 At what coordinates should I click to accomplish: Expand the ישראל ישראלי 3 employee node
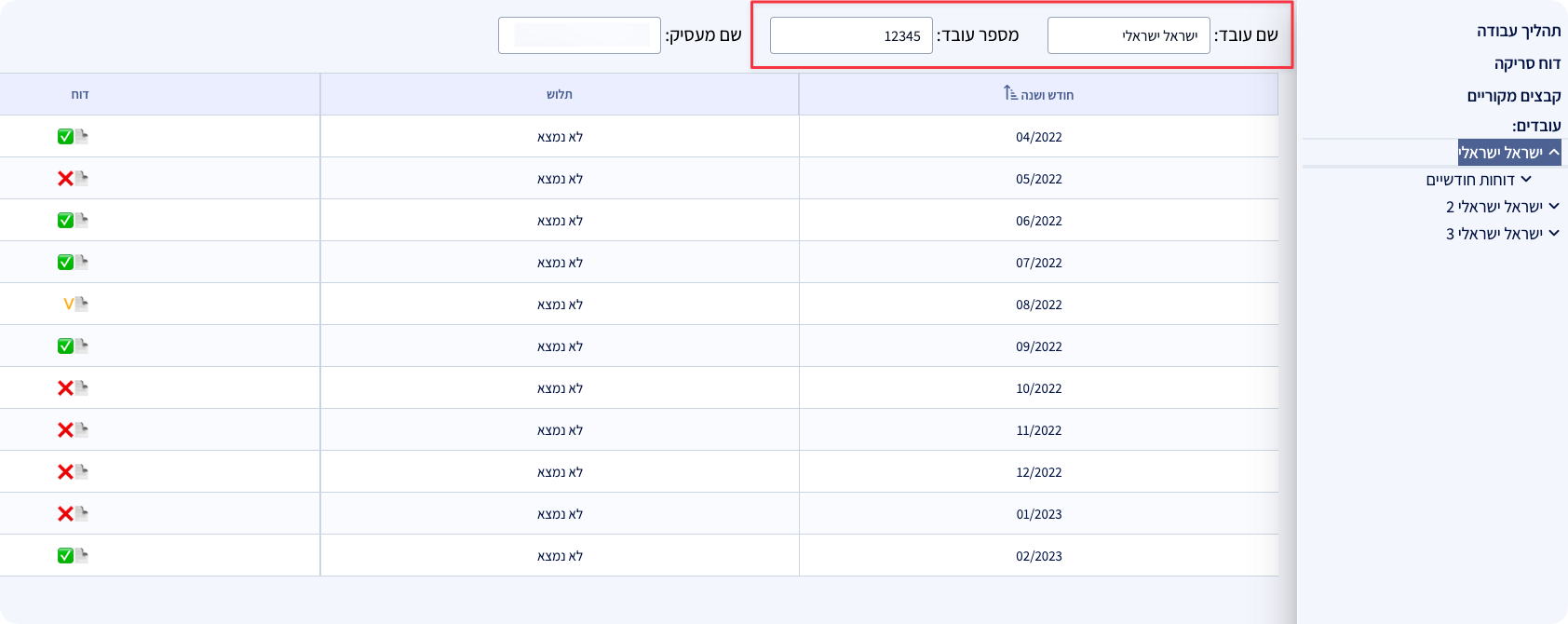pyautogui.click(x=1554, y=233)
